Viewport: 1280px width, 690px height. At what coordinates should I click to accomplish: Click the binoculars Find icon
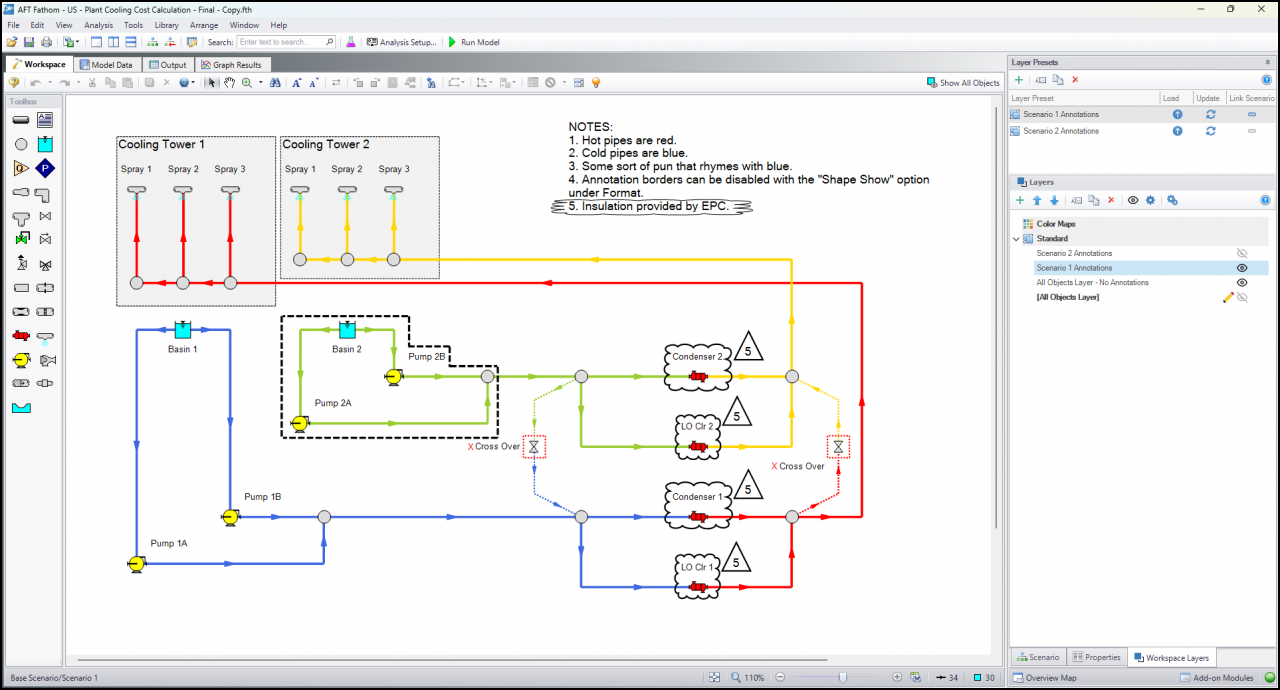click(x=275, y=83)
